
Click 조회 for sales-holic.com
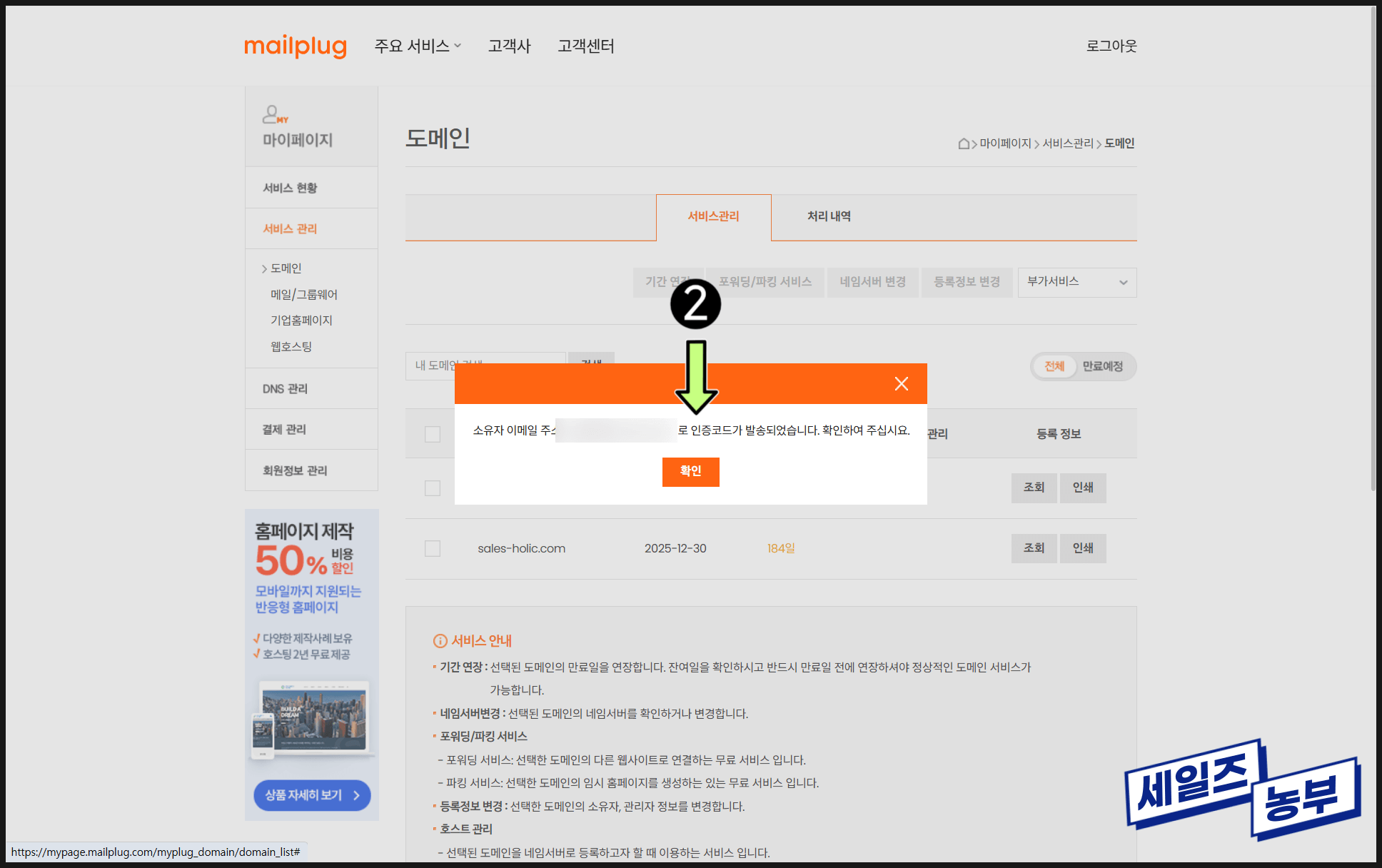pyautogui.click(x=1034, y=548)
